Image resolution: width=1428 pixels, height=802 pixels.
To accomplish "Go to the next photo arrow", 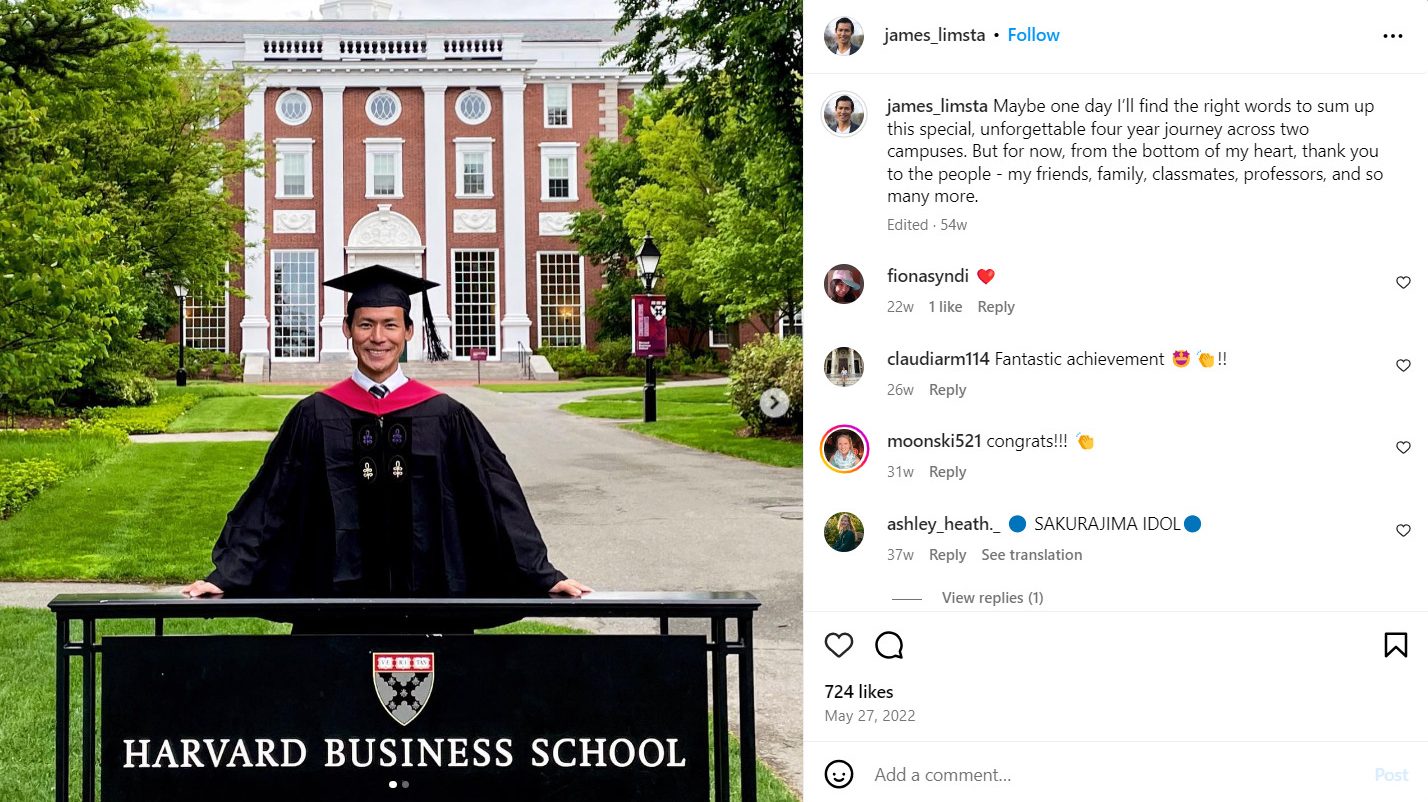I will [x=774, y=403].
